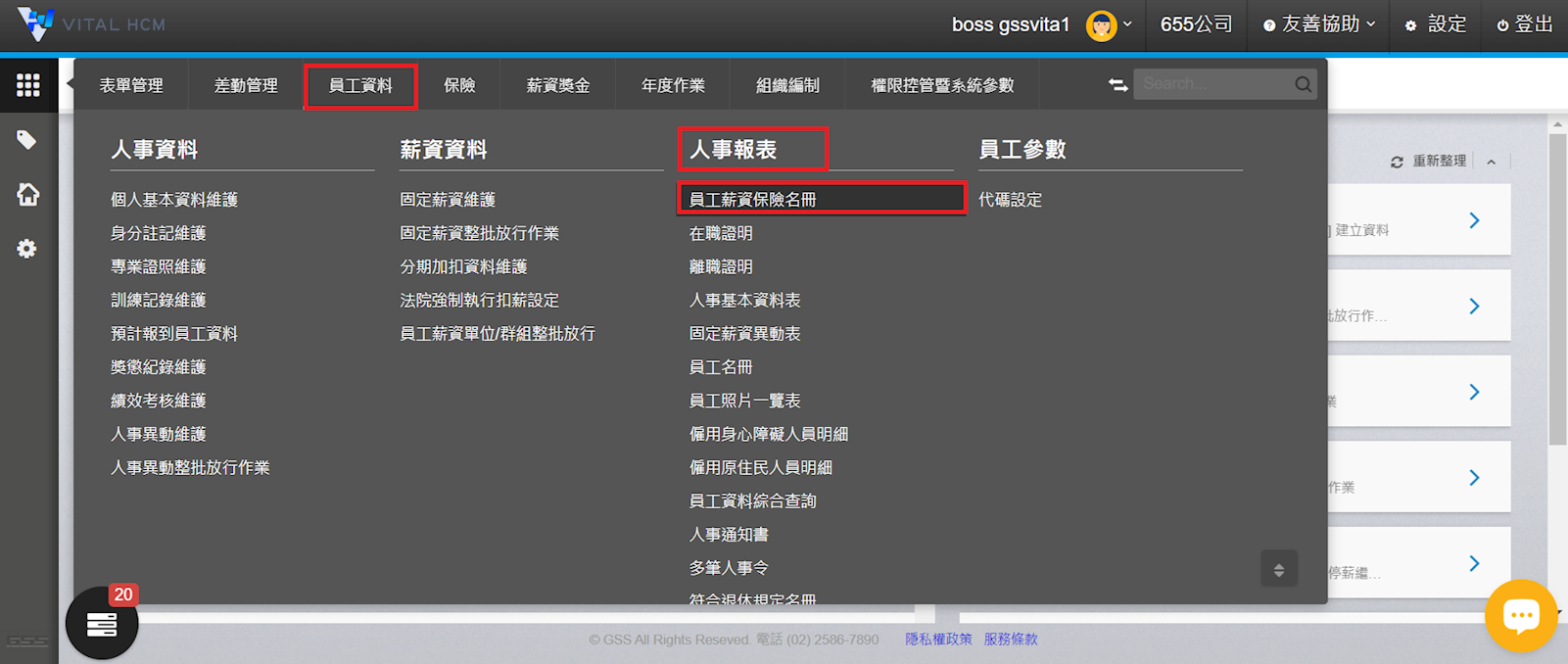1568x664 pixels.
Task: Open the 差勤管理 menu tab
Action: tap(246, 86)
